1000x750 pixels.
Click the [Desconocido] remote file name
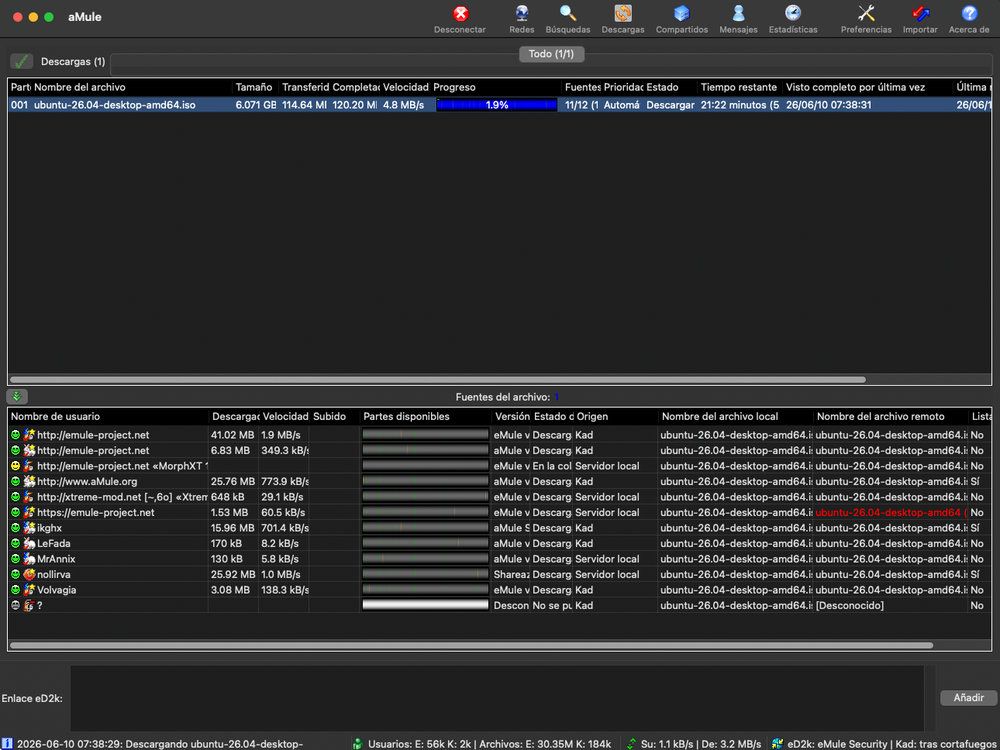coord(849,605)
